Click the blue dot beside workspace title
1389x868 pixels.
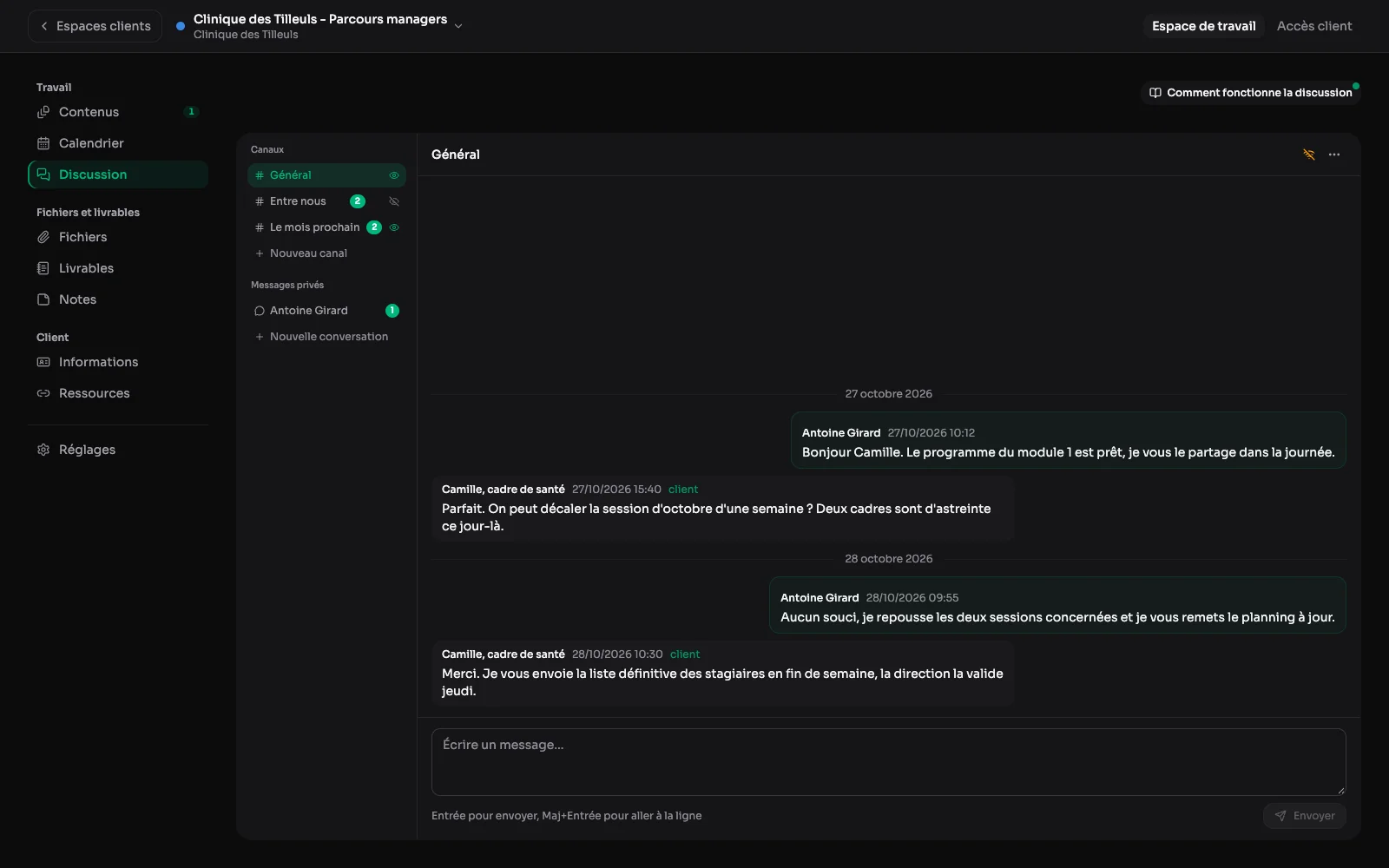point(181,26)
